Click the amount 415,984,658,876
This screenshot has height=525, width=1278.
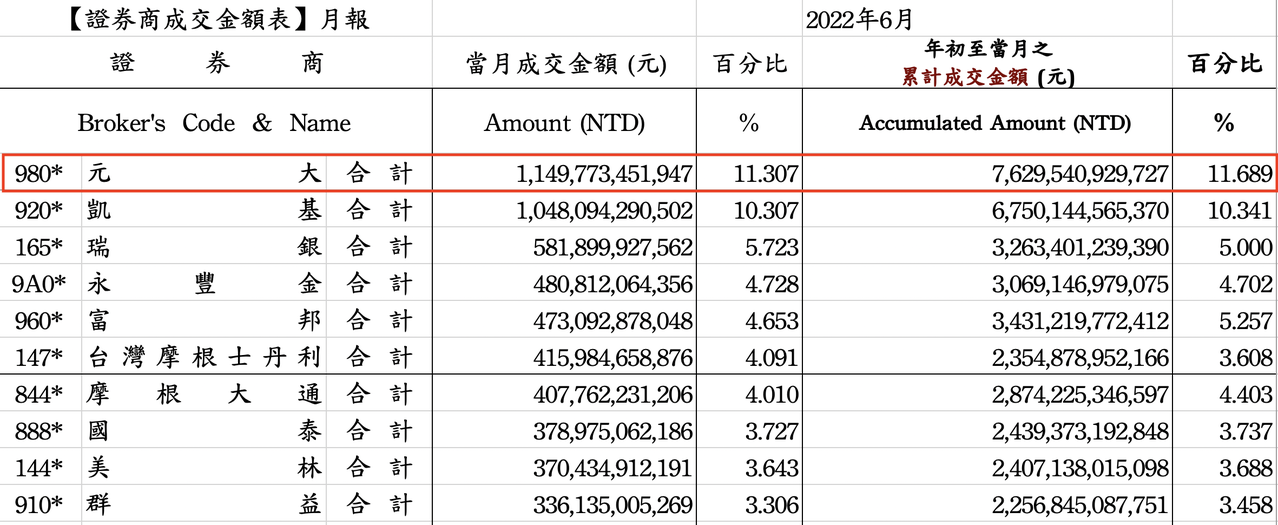[x=611, y=358]
